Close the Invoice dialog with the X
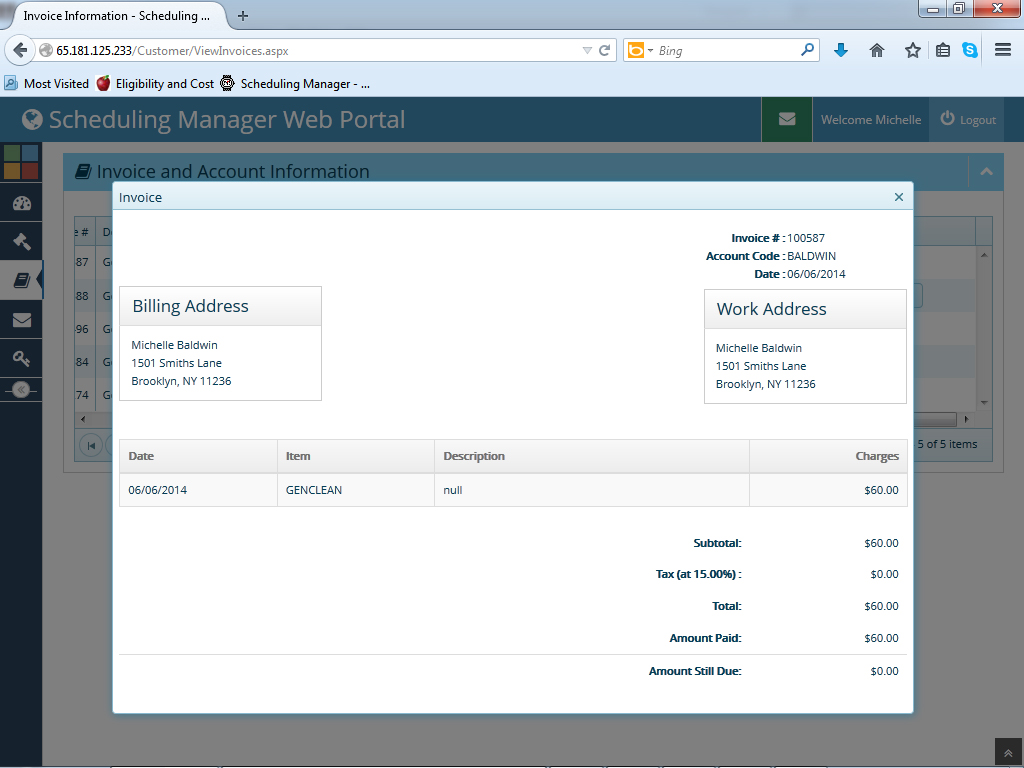This screenshot has height=768, width=1024. tap(899, 197)
